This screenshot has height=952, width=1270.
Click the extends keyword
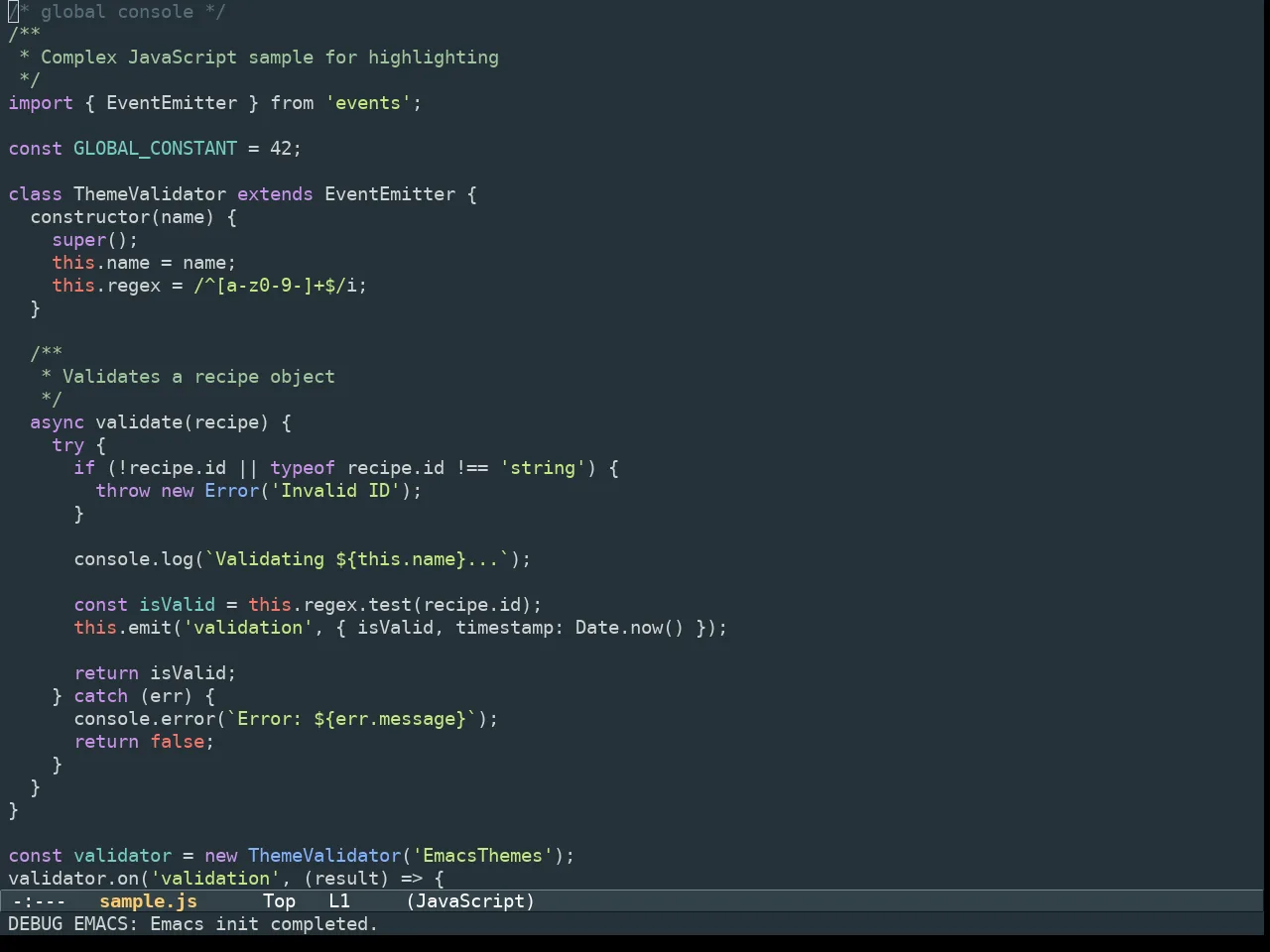click(275, 194)
